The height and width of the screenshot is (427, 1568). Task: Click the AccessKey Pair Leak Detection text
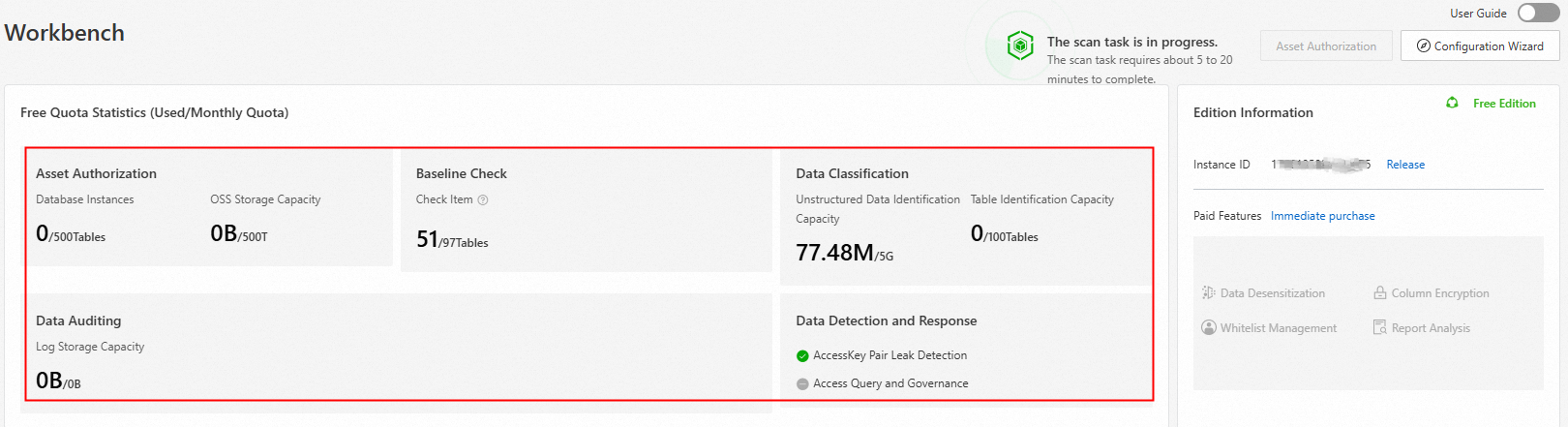coord(890,356)
